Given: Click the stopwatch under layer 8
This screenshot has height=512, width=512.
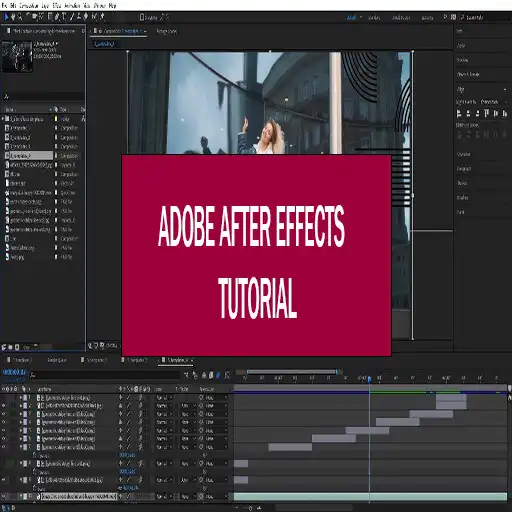Looking at the screenshot, I should (x=35, y=472).
